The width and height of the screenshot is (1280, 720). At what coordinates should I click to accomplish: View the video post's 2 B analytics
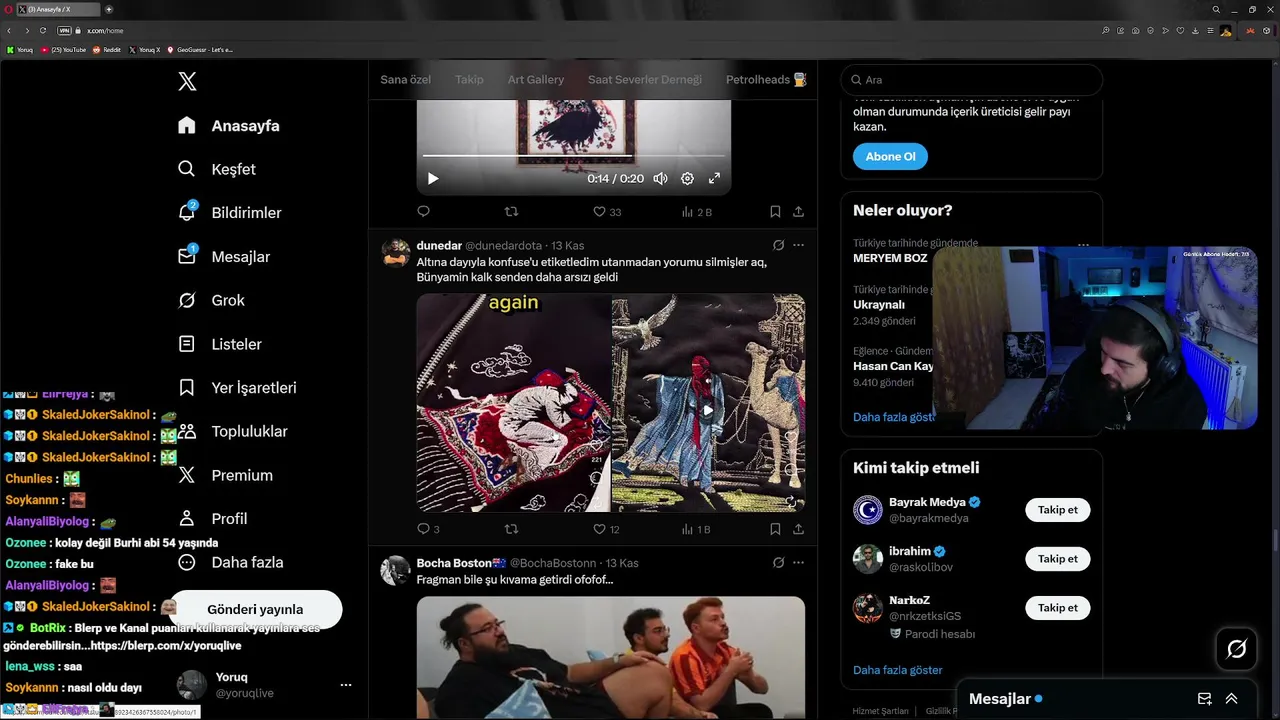coord(696,212)
